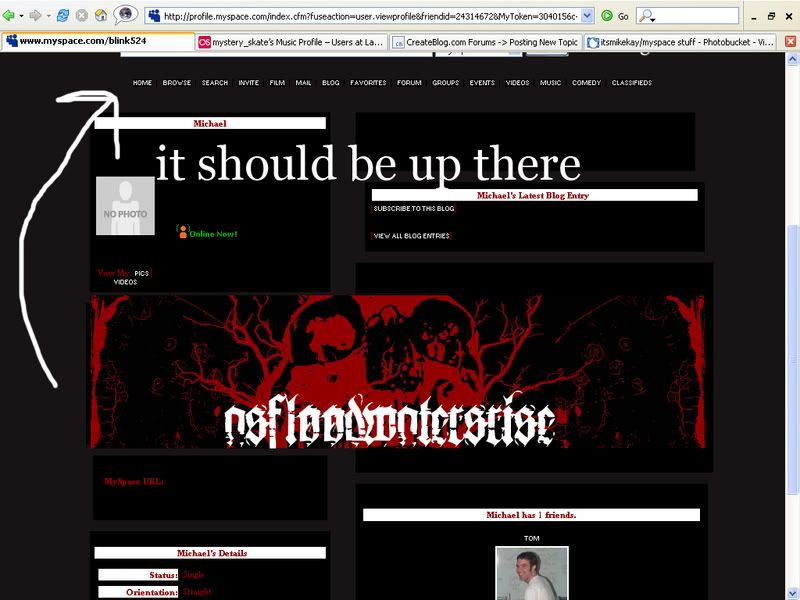800x600 pixels.
Task: Click the search magnifier icon in toolbar
Action: (646, 16)
